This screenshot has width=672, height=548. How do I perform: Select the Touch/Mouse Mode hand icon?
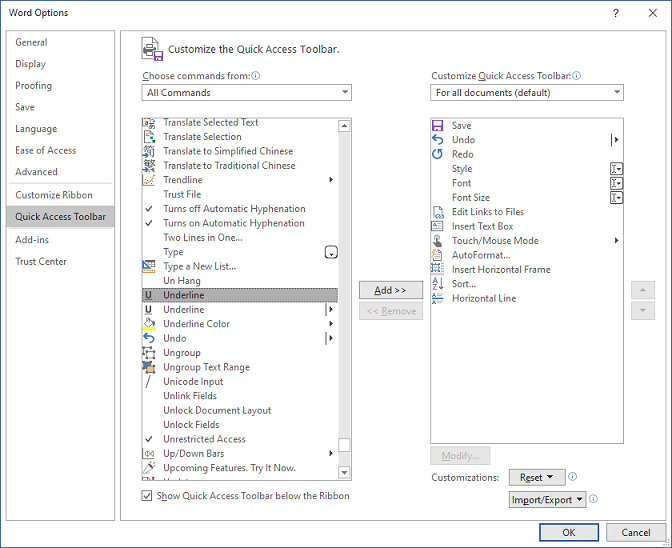pyautogui.click(x=437, y=241)
